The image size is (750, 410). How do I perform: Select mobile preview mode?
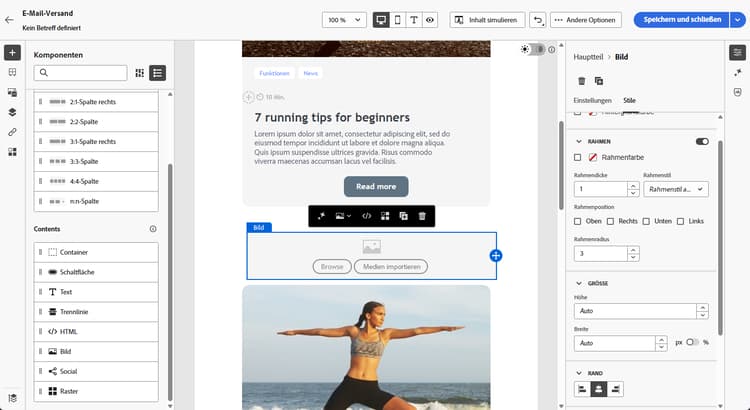[x=397, y=20]
